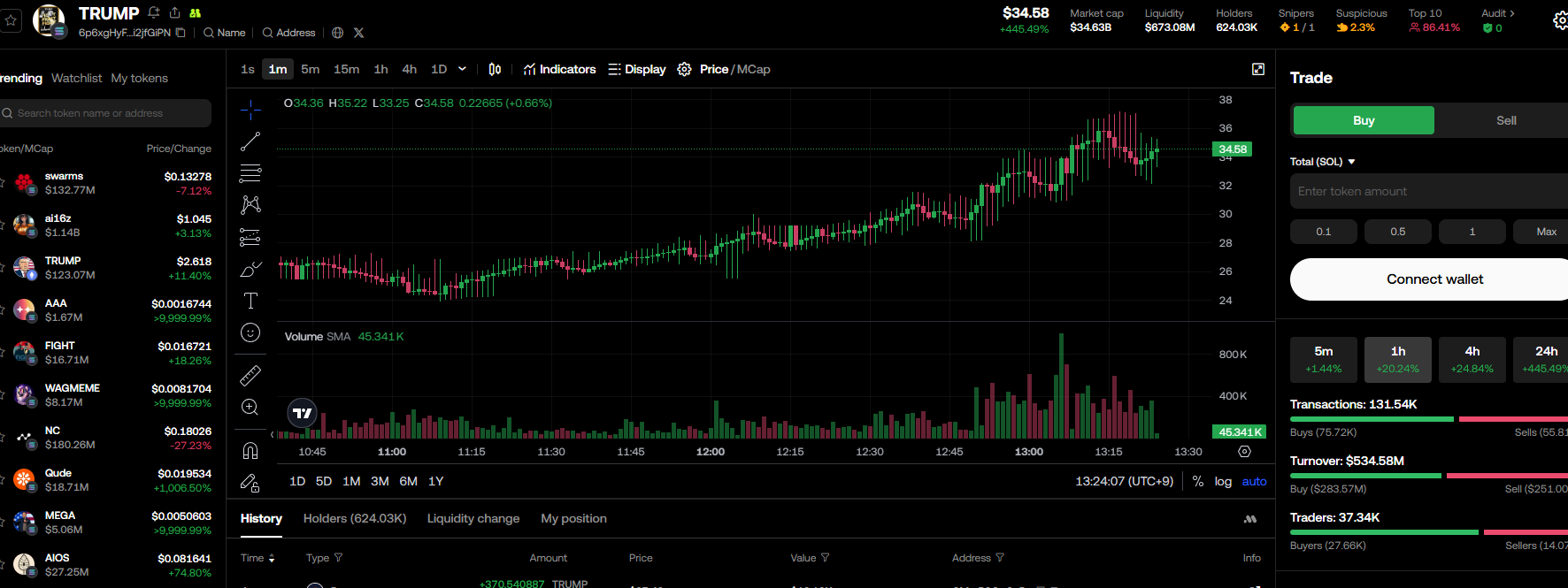The image size is (1568, 588).
Task: Switch to the Watchlist tab
Action: click(x=76, y=78)
